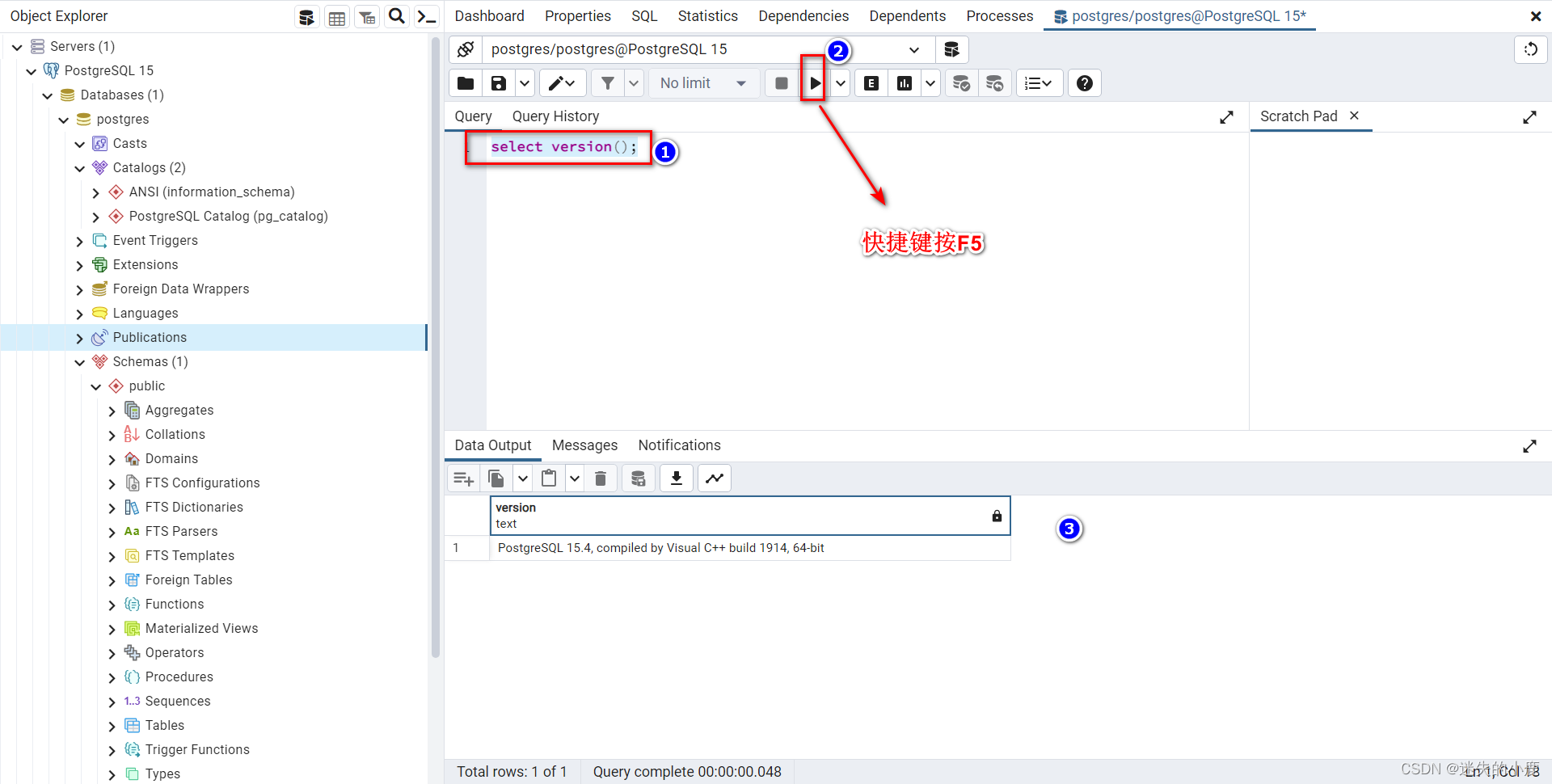This screenshot has height=784, width=1552.
Task: Click the Rollback transaction icon
Action: click(994, 83)
